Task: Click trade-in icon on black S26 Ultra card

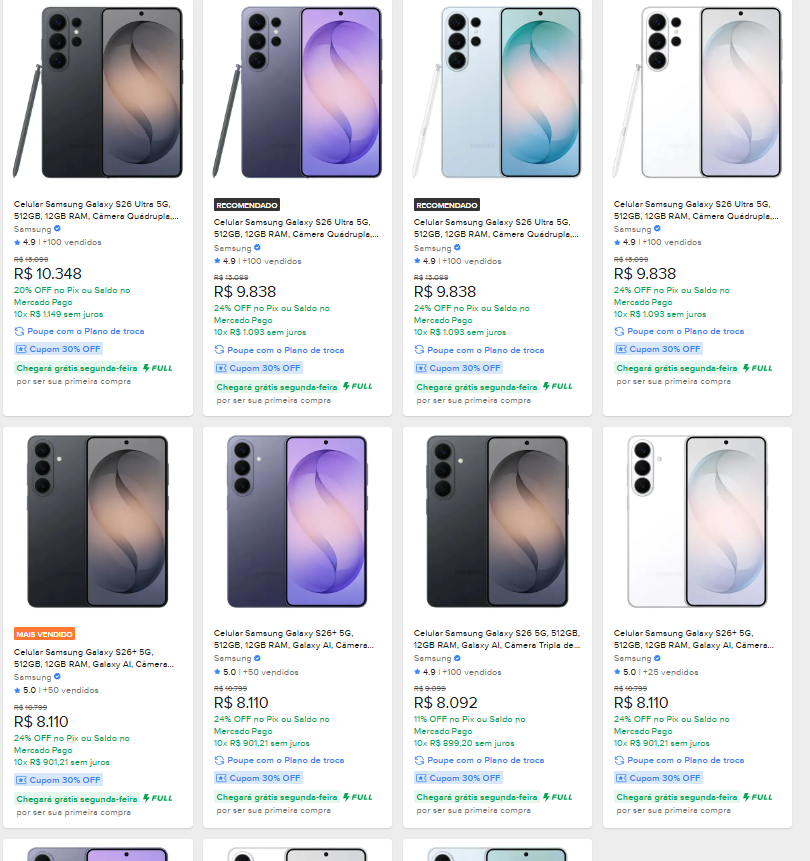Action: (x=19, y=332)
